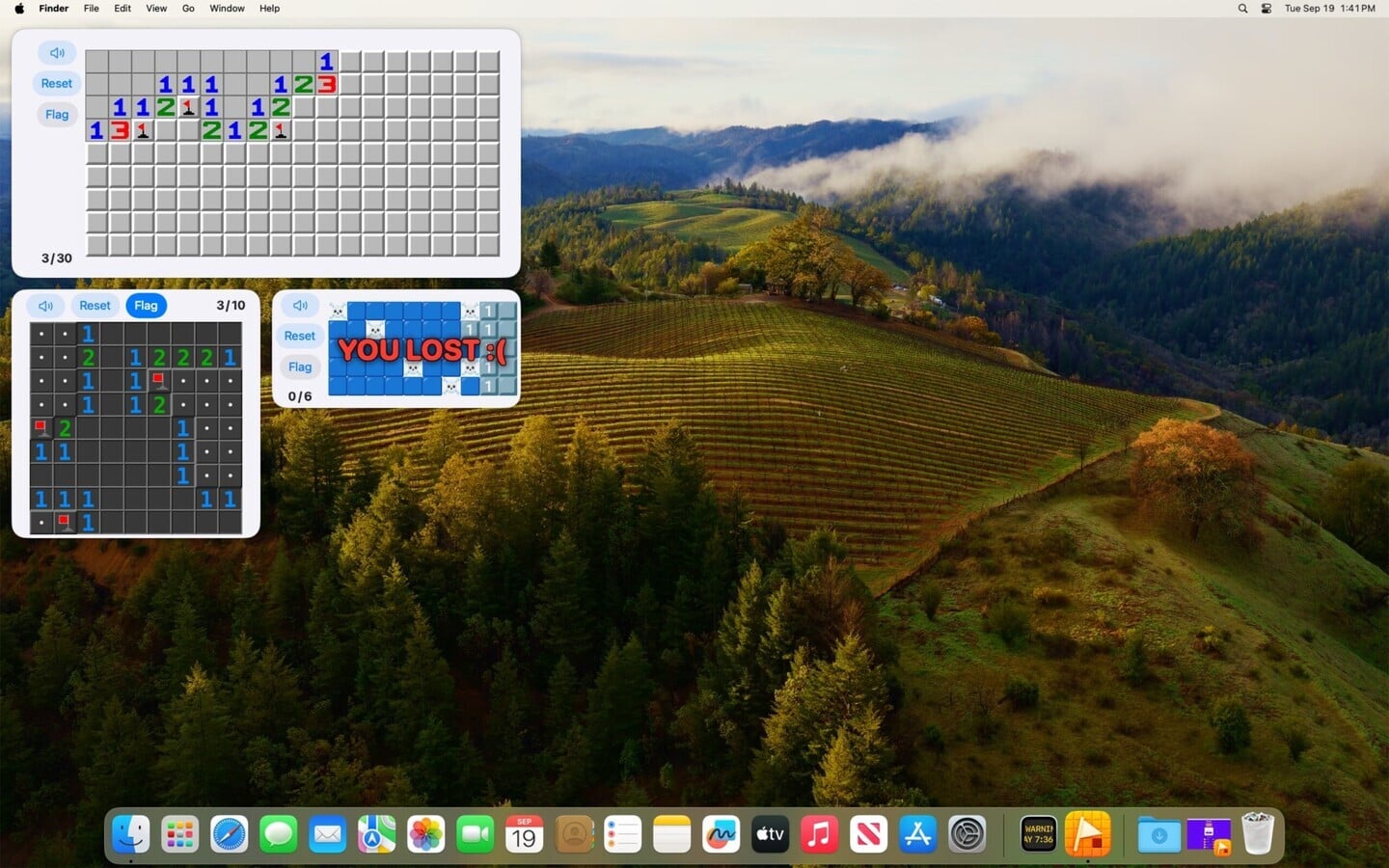Disable the active Flag mode in the dark Minesweeper
Screen dimensions: 1389x868
(x=146, y=305)
